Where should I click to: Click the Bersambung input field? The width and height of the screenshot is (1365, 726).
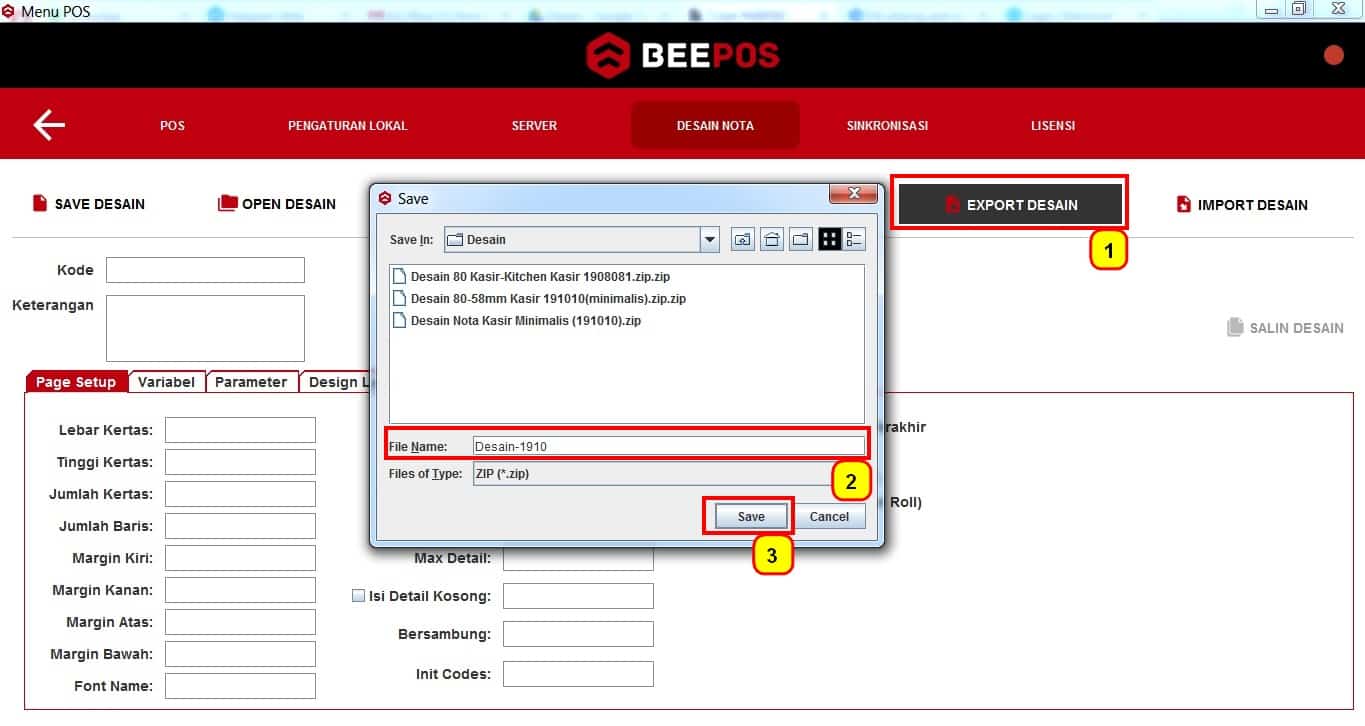(x=578, y=634)
